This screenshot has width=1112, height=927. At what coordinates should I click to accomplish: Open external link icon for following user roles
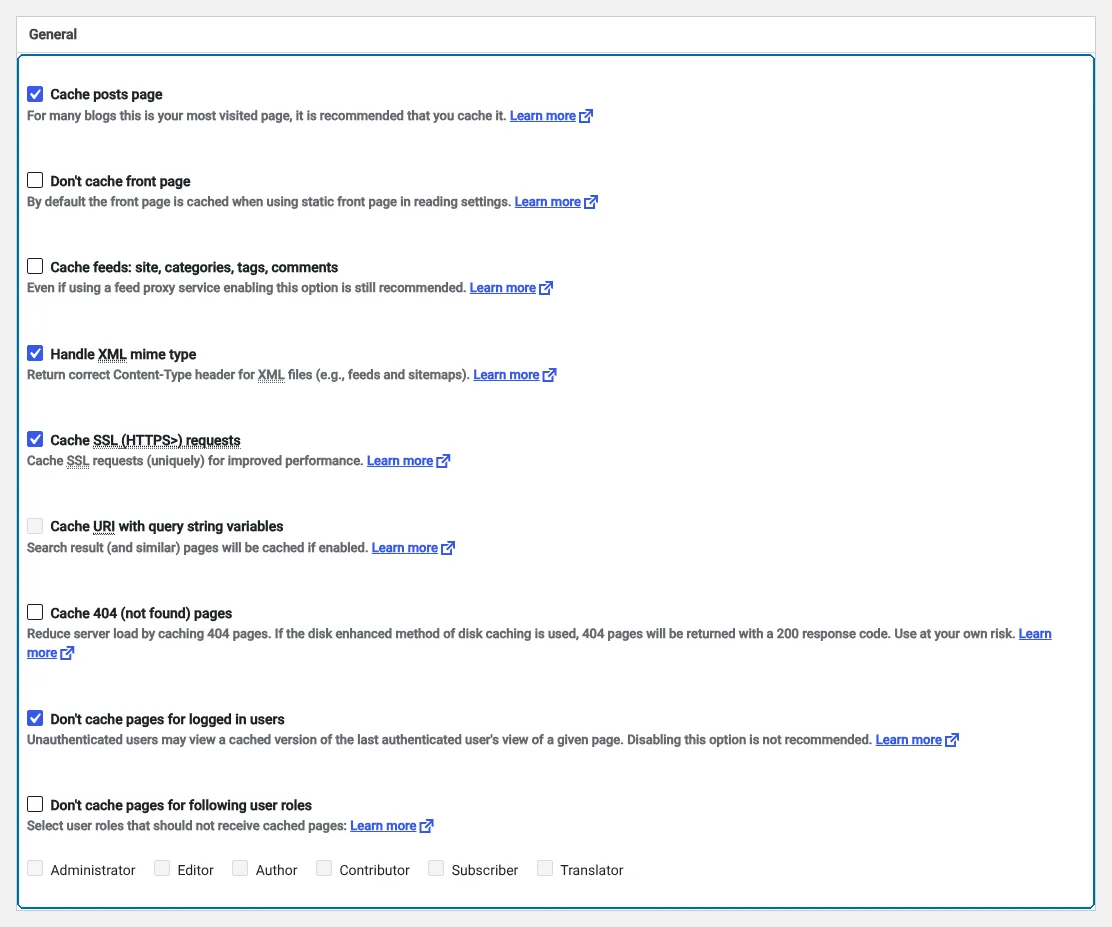[x=426, y=826]
